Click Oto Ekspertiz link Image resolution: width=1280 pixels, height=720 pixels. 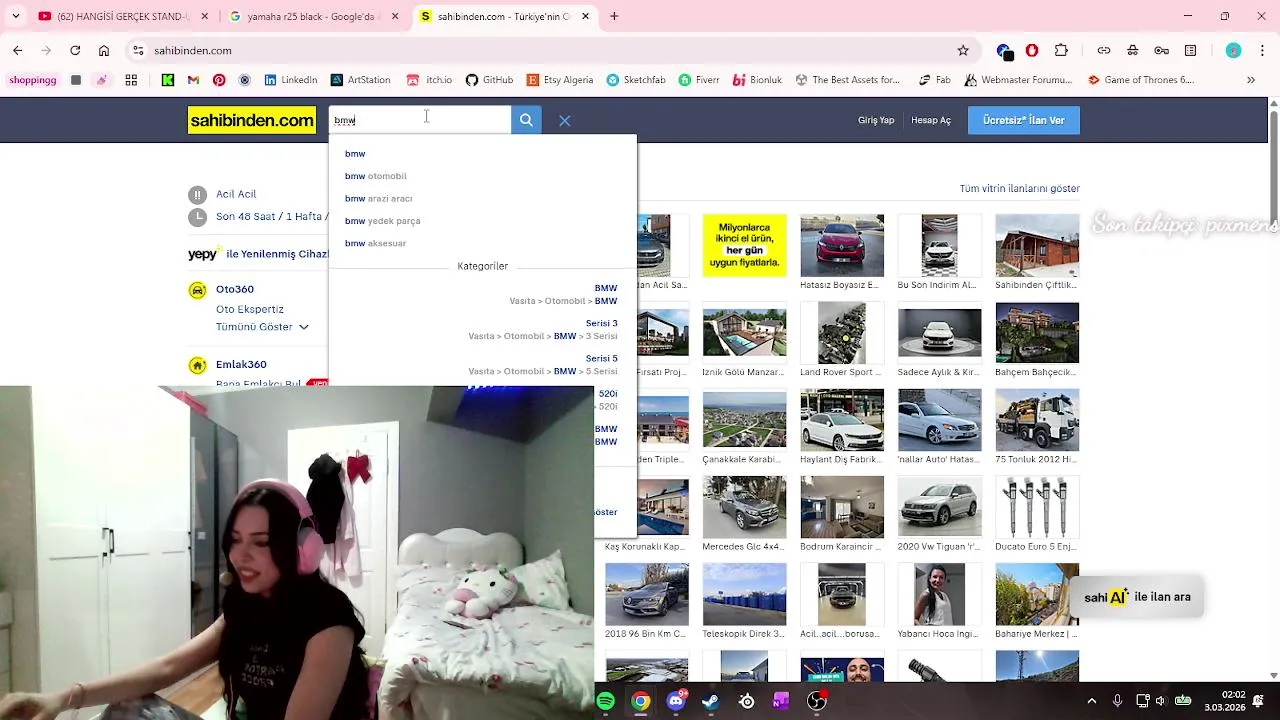pyautogui.click(x=250, y=309)
